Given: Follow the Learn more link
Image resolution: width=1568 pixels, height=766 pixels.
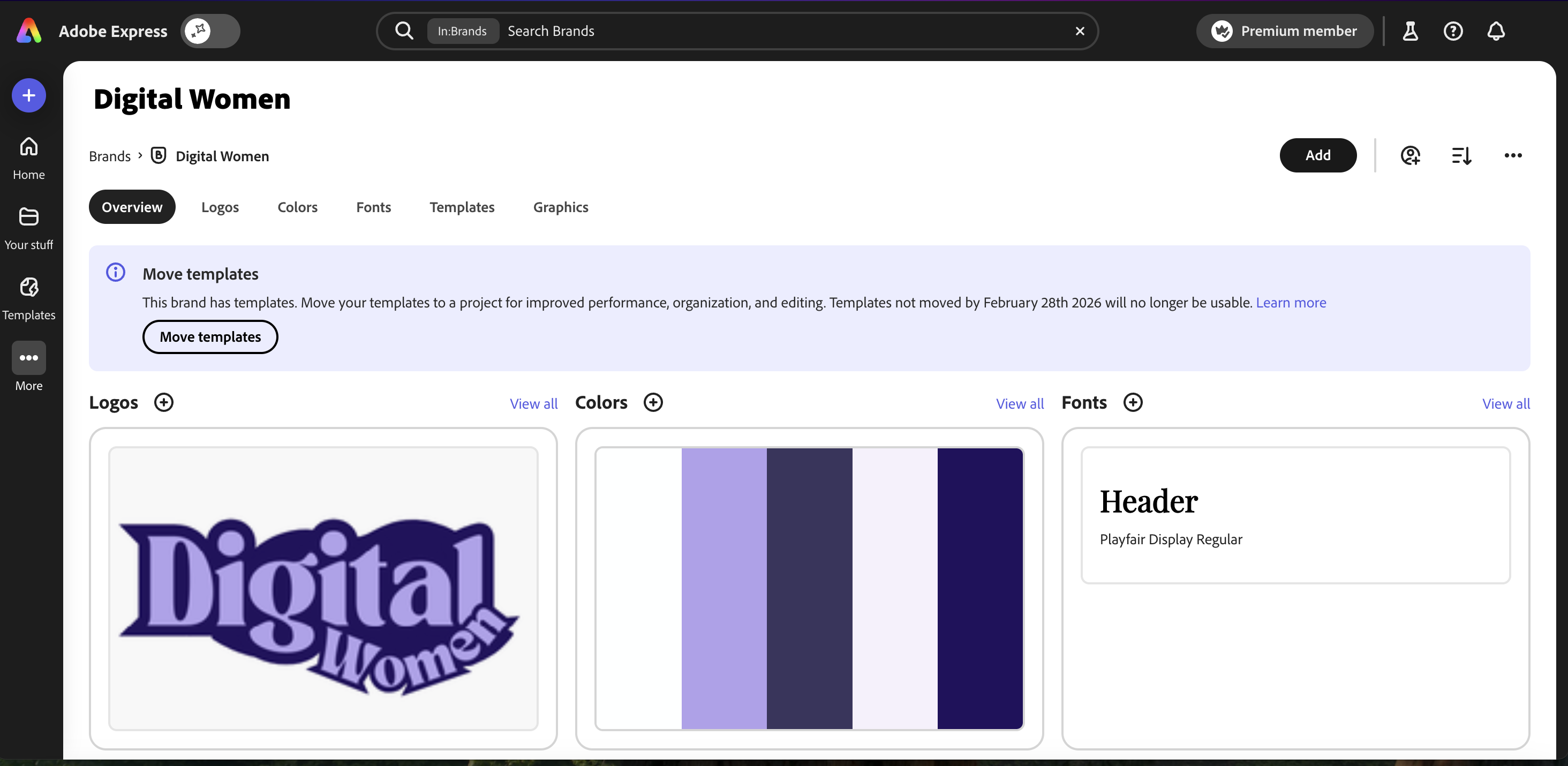Looking at the screenshot, I should coord(1291,303).
